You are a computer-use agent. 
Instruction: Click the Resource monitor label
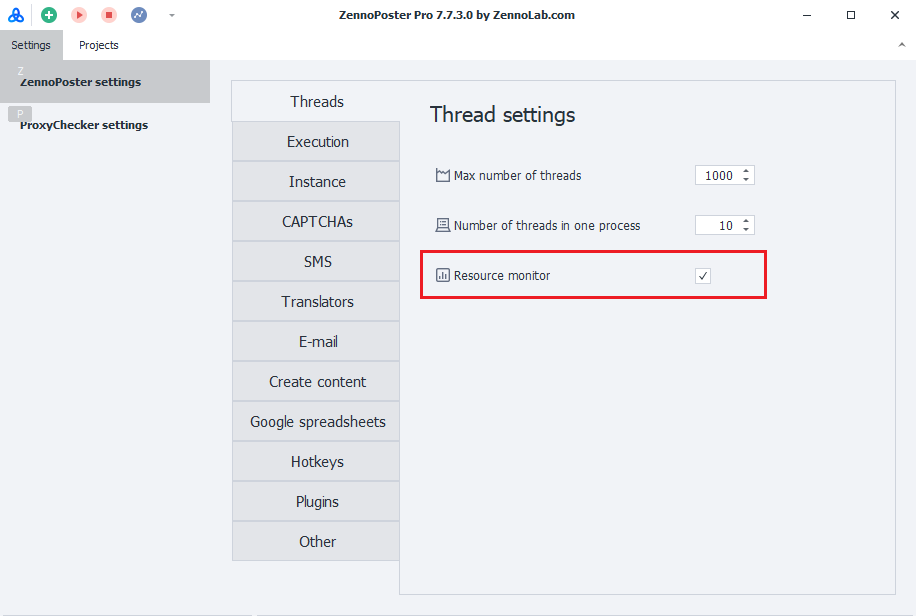(x=502, y=275)
